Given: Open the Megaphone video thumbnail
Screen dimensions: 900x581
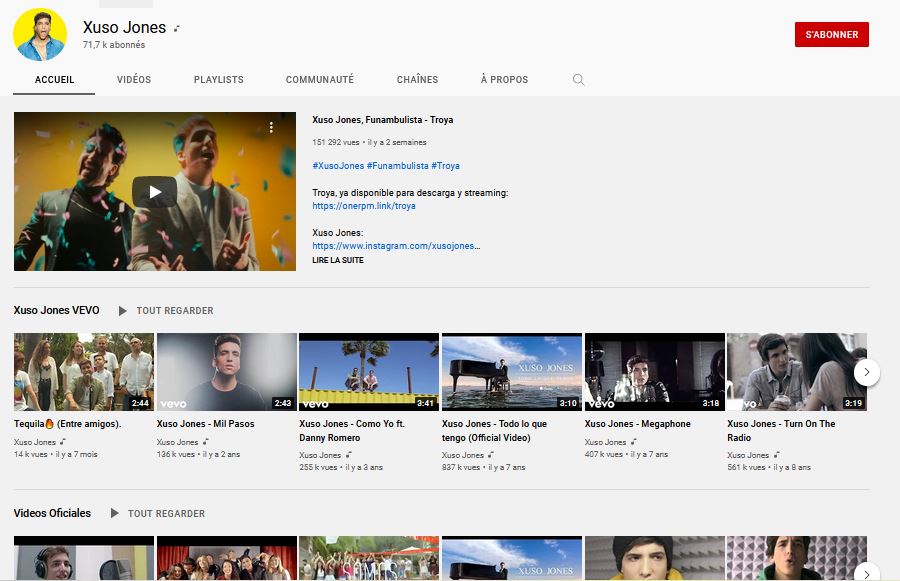Looking at the screenshot, I should (x=655, y=372).
